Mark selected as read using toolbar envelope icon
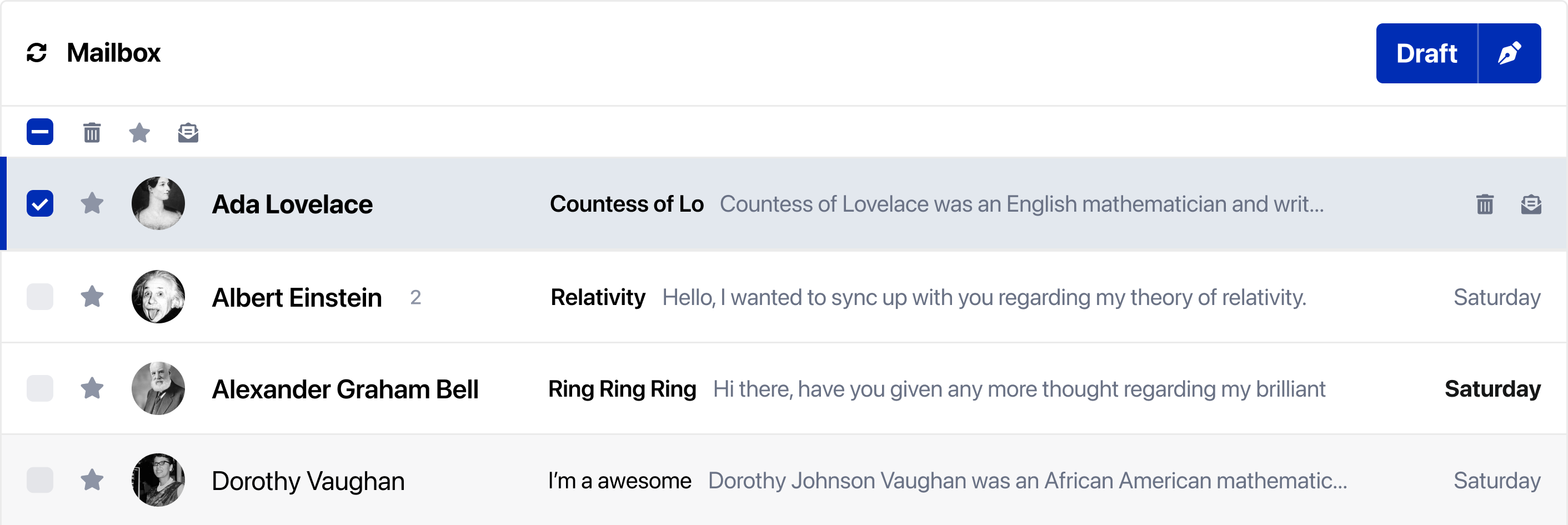The height and width of the screenshot is (525, 1568). click(x=188, y=132)
